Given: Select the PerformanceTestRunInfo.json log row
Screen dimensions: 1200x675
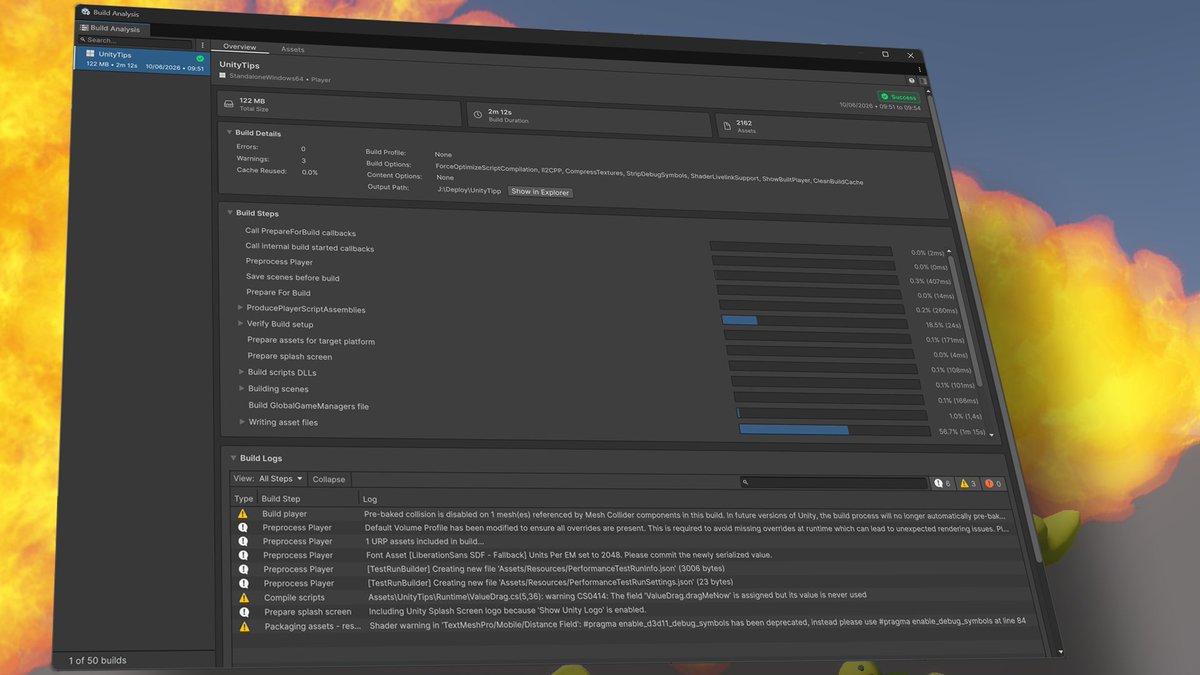Looking at the screenshot, I should coord(630,569).
